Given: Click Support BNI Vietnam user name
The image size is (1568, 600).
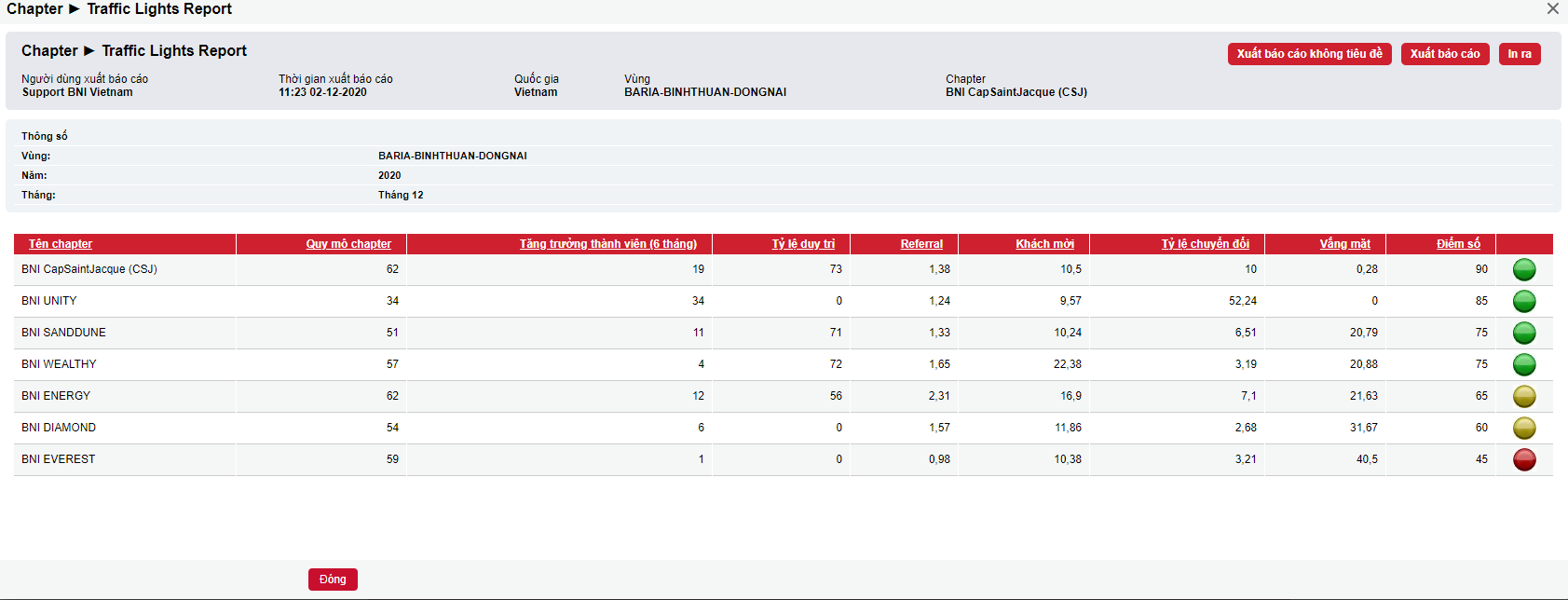Looking at the screenshot, I should click(x=77, y=92).
